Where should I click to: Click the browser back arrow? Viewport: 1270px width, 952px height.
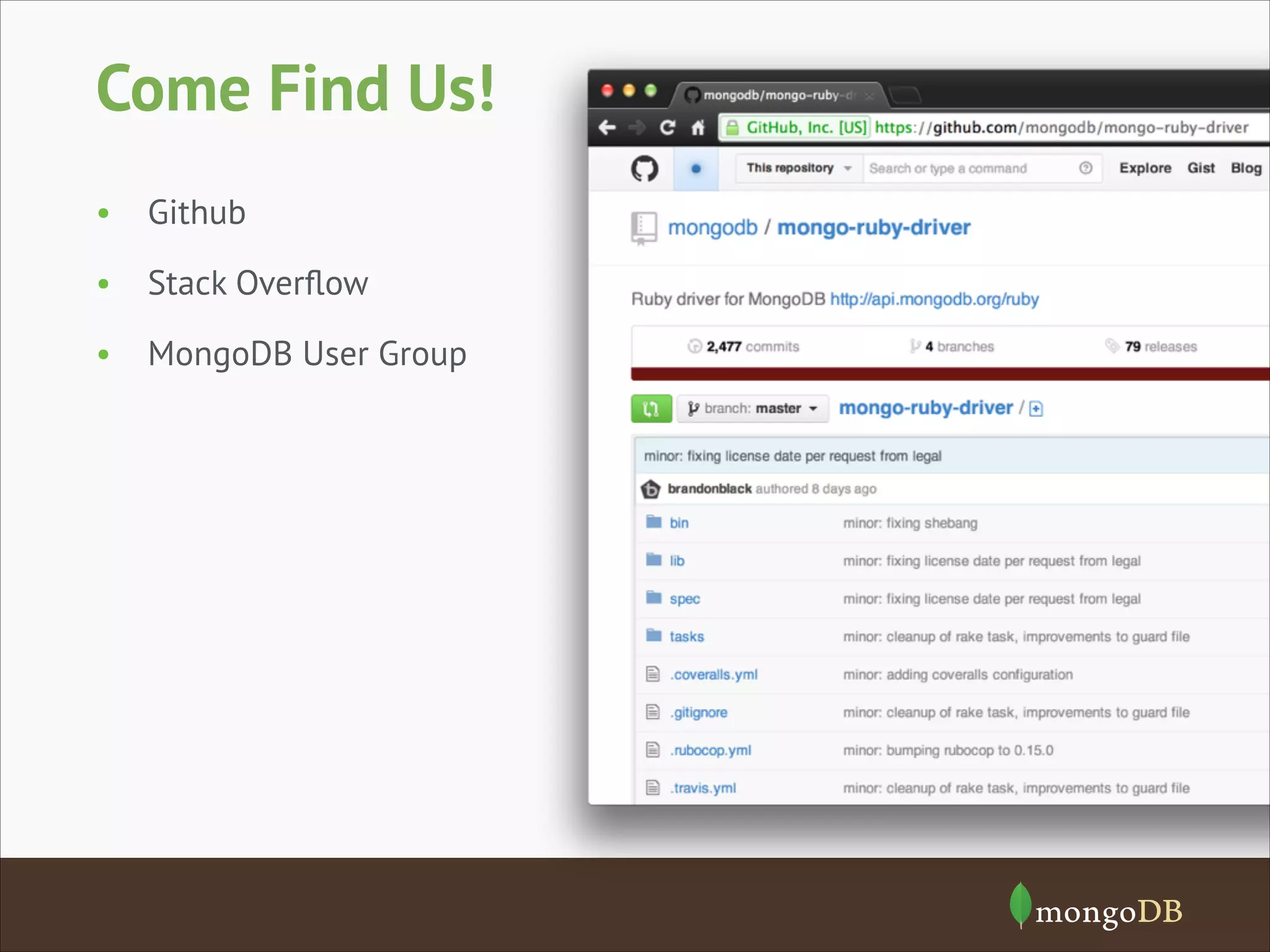point(607,128)
